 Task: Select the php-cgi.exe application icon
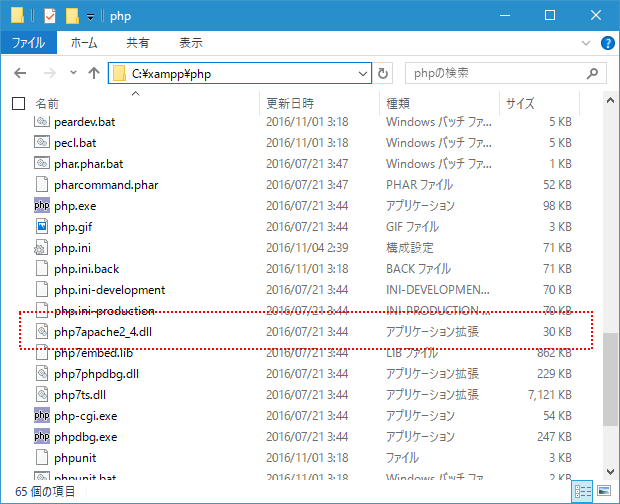point(42,415)
